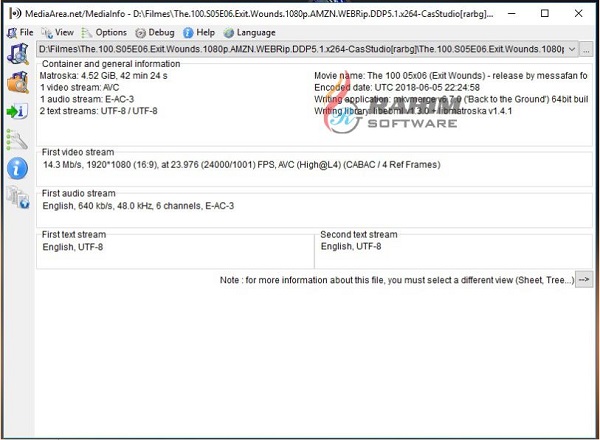
Task: Click the first video stream details line
Action: 242,165
